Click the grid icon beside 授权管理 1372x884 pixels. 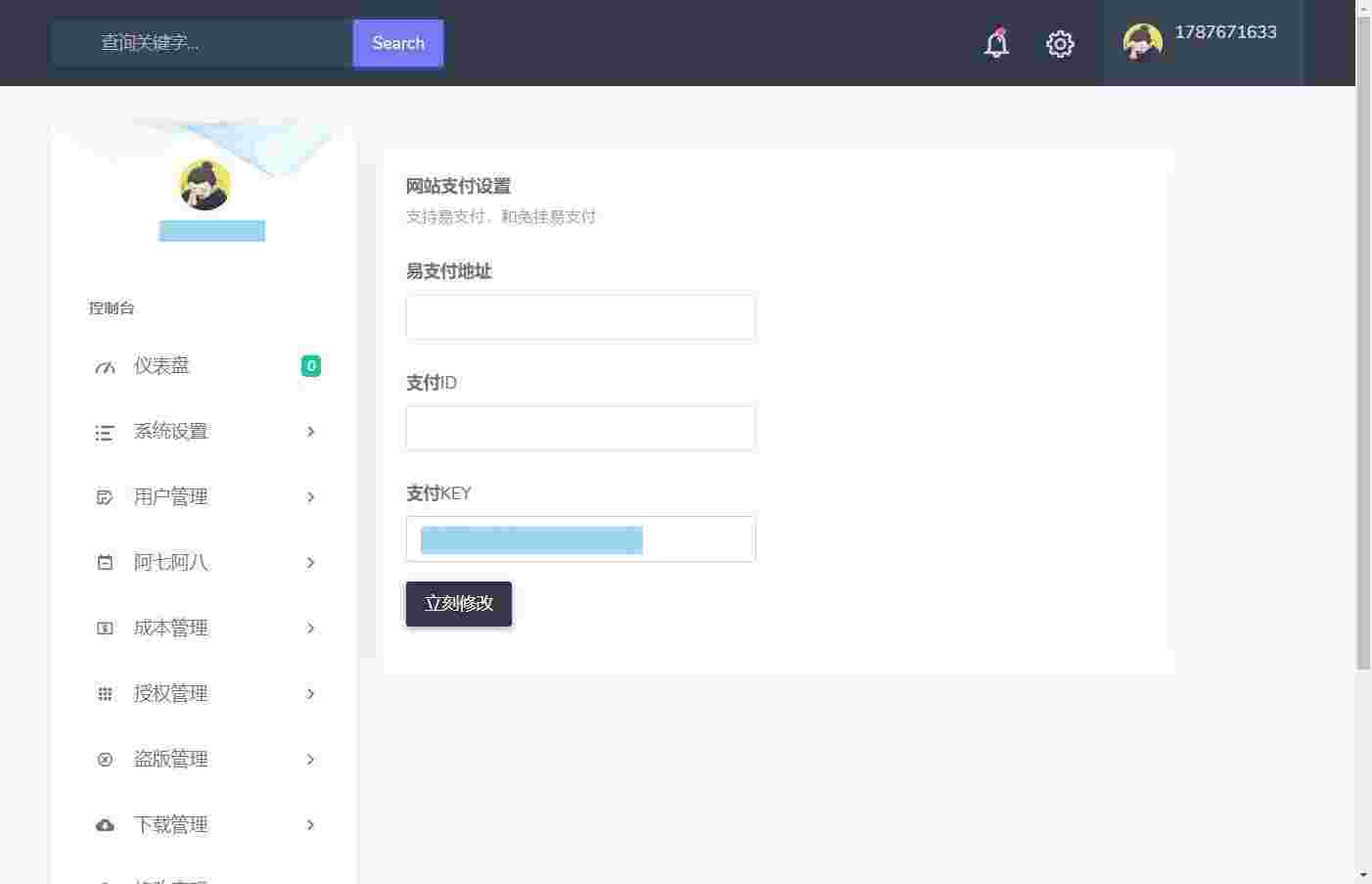click(105, 694)
